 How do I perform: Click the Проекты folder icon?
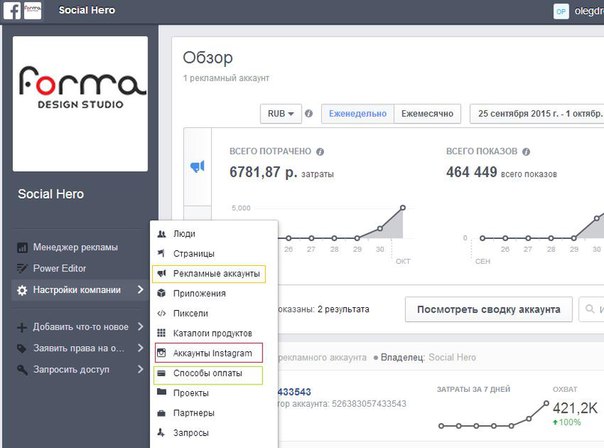pos(161,392)
